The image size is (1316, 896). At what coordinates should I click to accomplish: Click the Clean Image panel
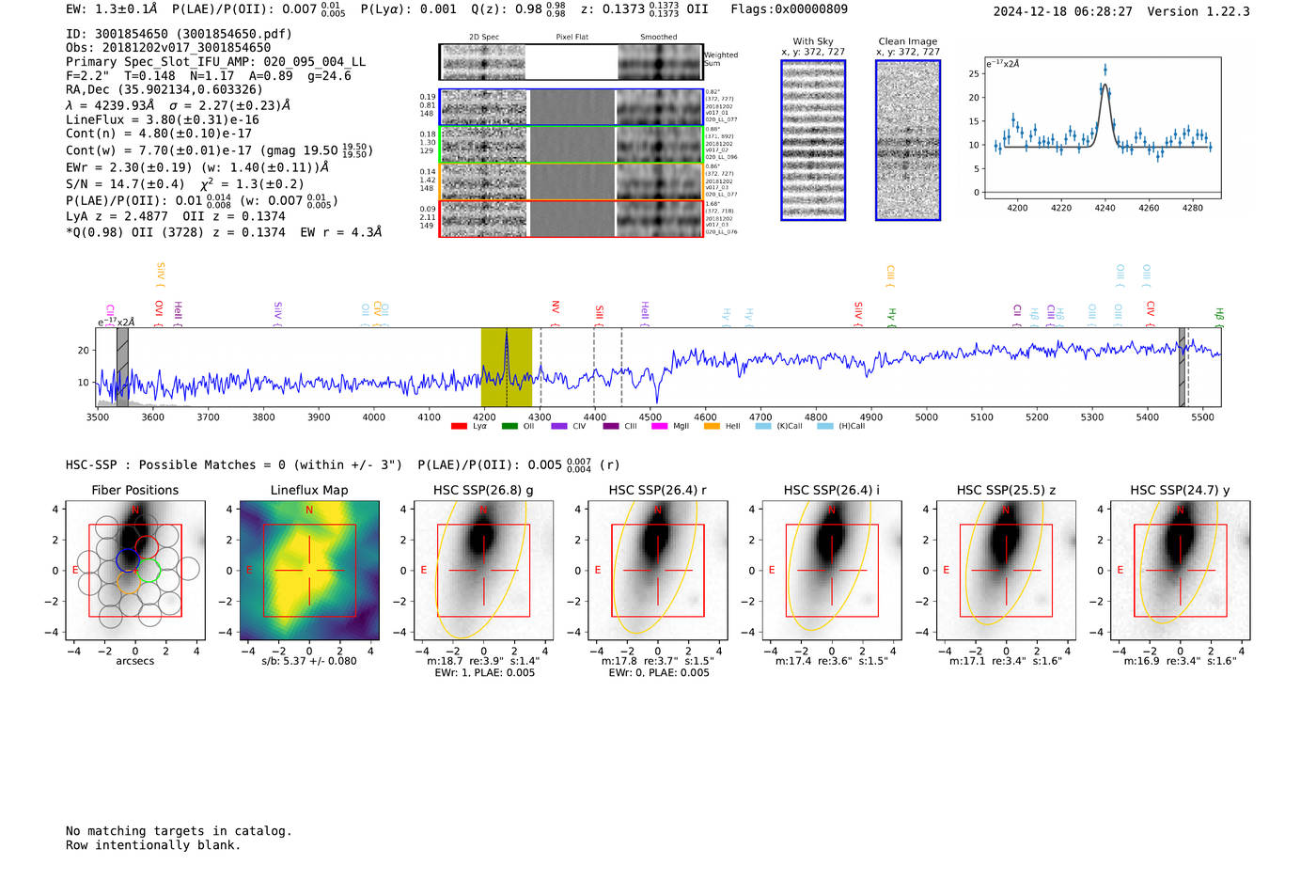click(x=908, y=140)
